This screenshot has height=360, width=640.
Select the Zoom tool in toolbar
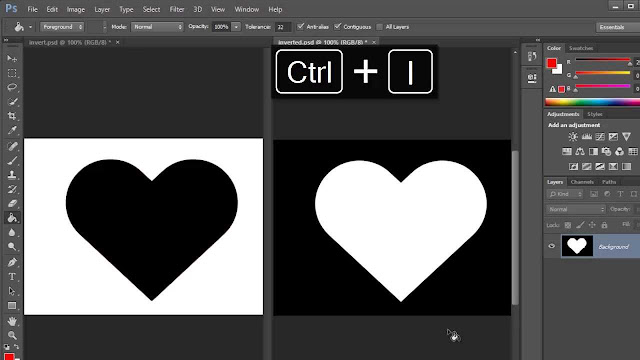click(12, 336)
